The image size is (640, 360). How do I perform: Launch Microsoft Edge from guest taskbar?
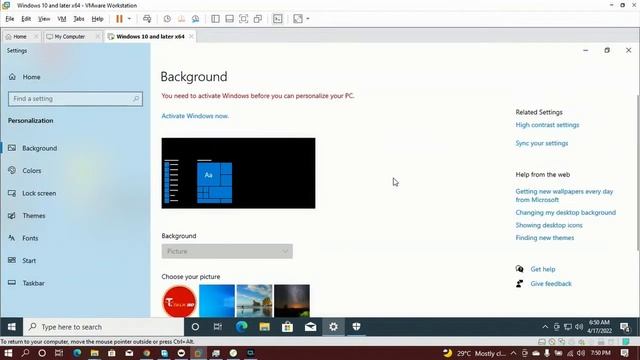click(x=241, y=327)
